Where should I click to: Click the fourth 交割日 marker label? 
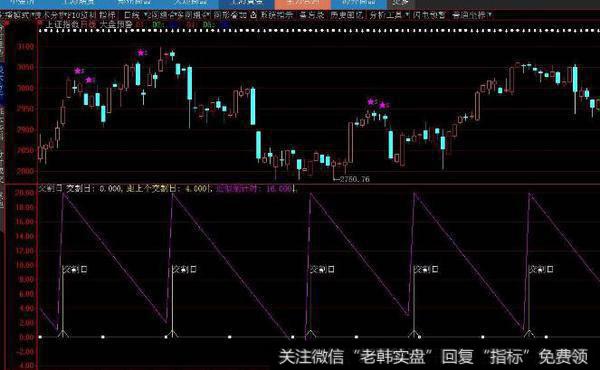tap(426, 269)
